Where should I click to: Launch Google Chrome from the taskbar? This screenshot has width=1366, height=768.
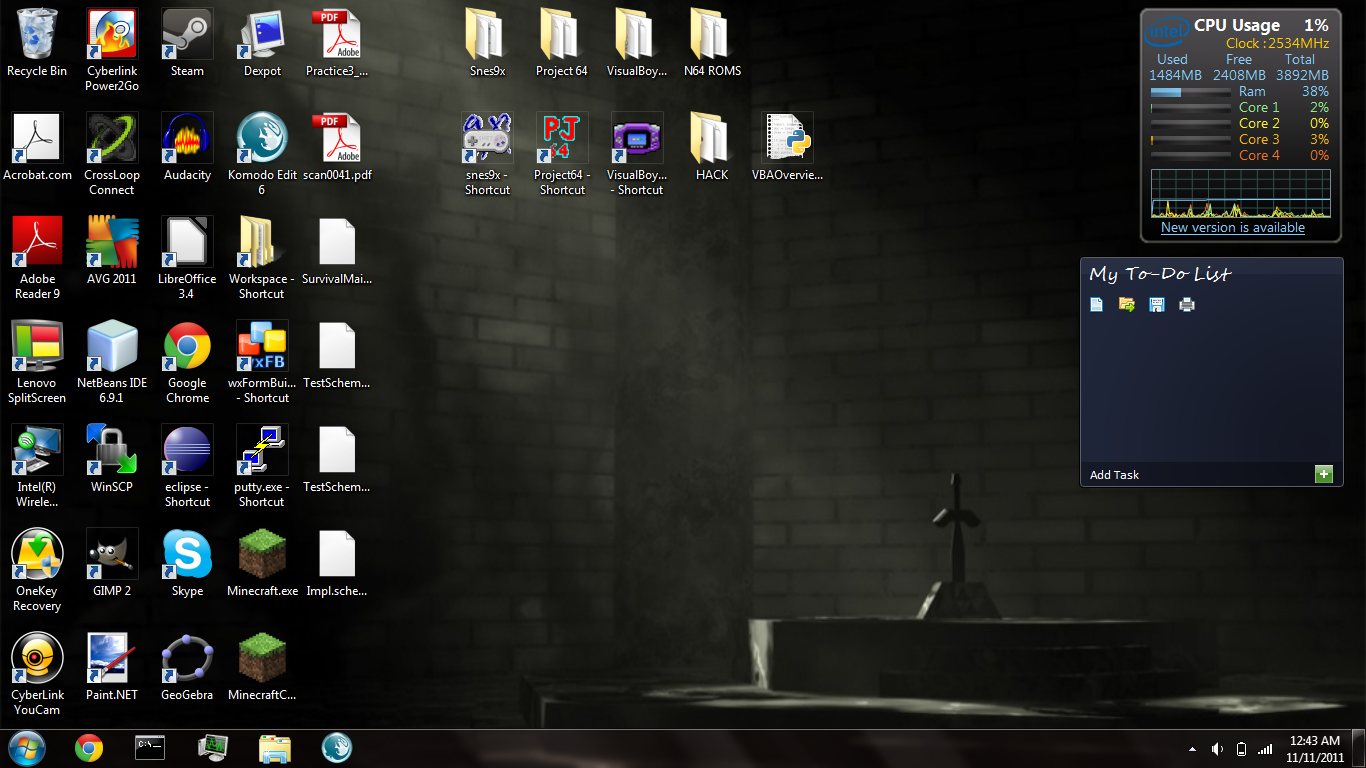(x=88, y=747)
